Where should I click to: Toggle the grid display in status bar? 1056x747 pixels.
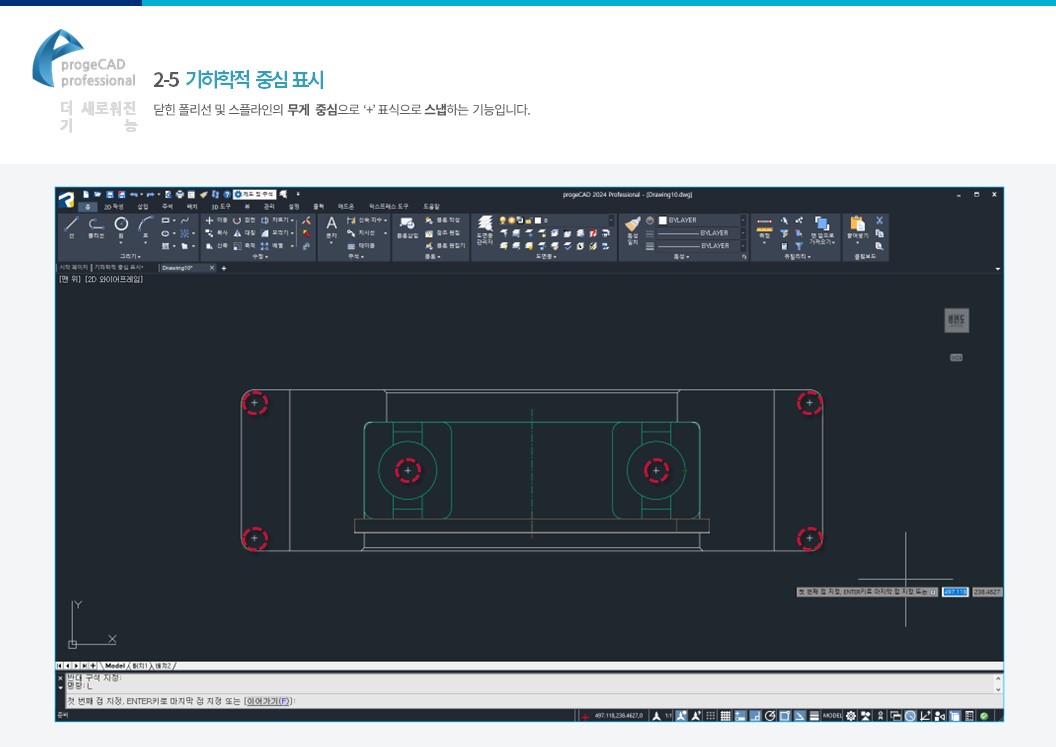[725, 716]
